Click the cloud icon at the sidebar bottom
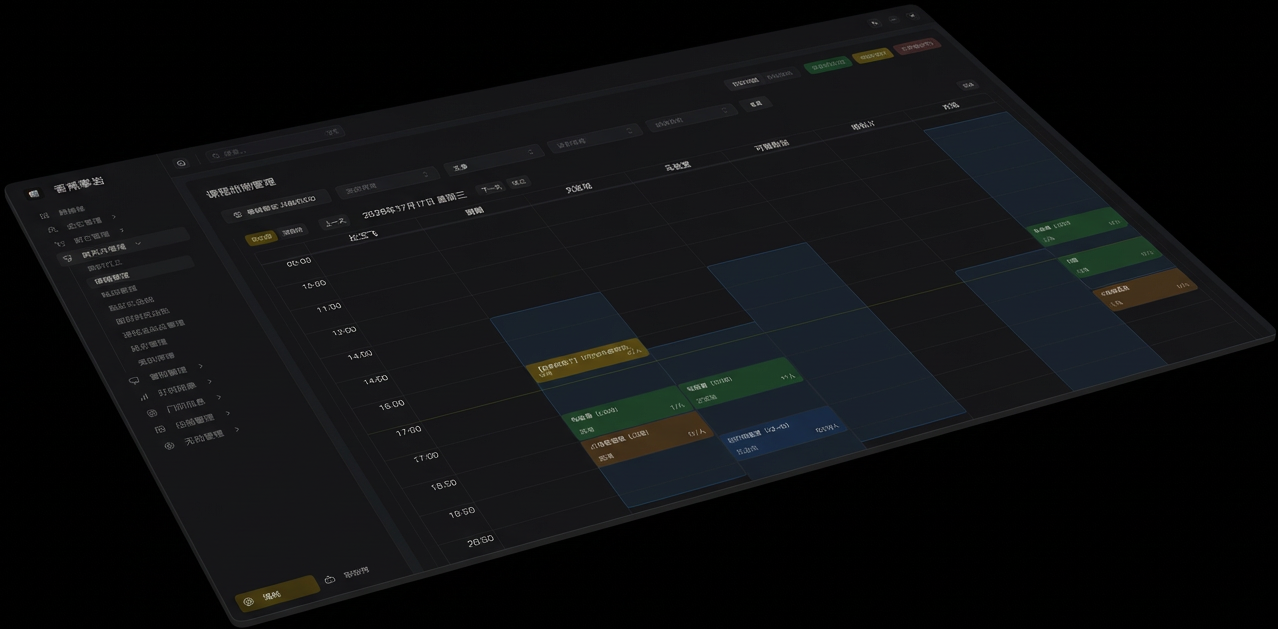This screenshot has height=629, width=1278. pyautogui.click(x=330, y=579)
